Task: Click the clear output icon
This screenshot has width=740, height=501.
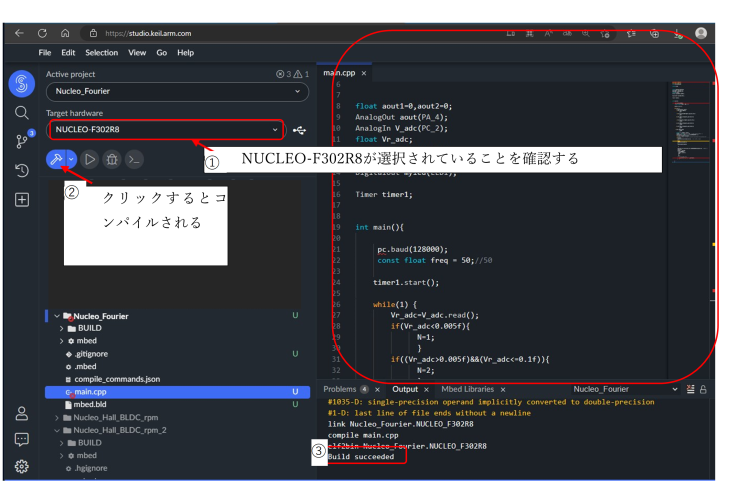Action: [690, 389]
